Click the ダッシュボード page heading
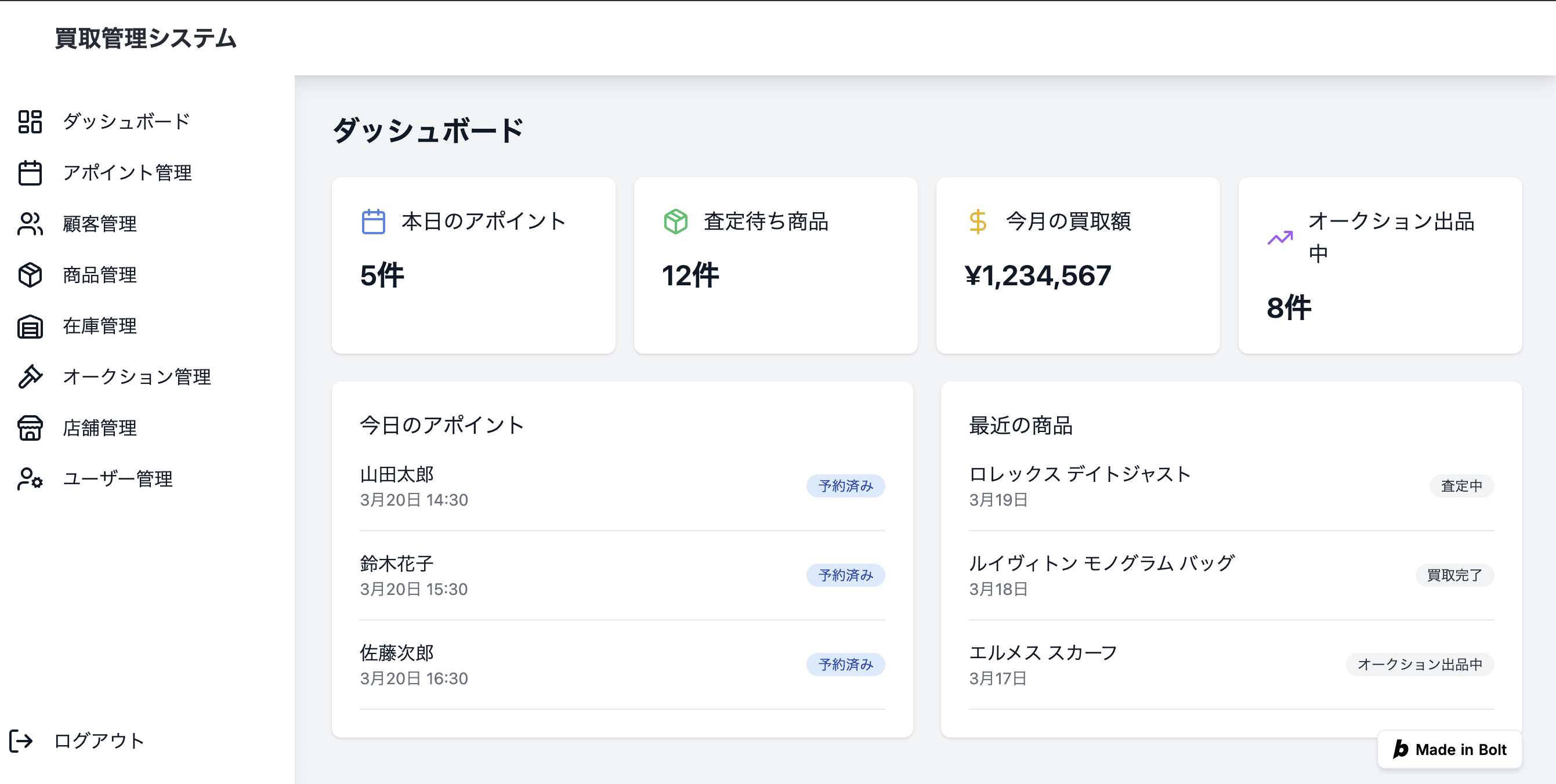 pyautogui.click(x=428, y=130)
